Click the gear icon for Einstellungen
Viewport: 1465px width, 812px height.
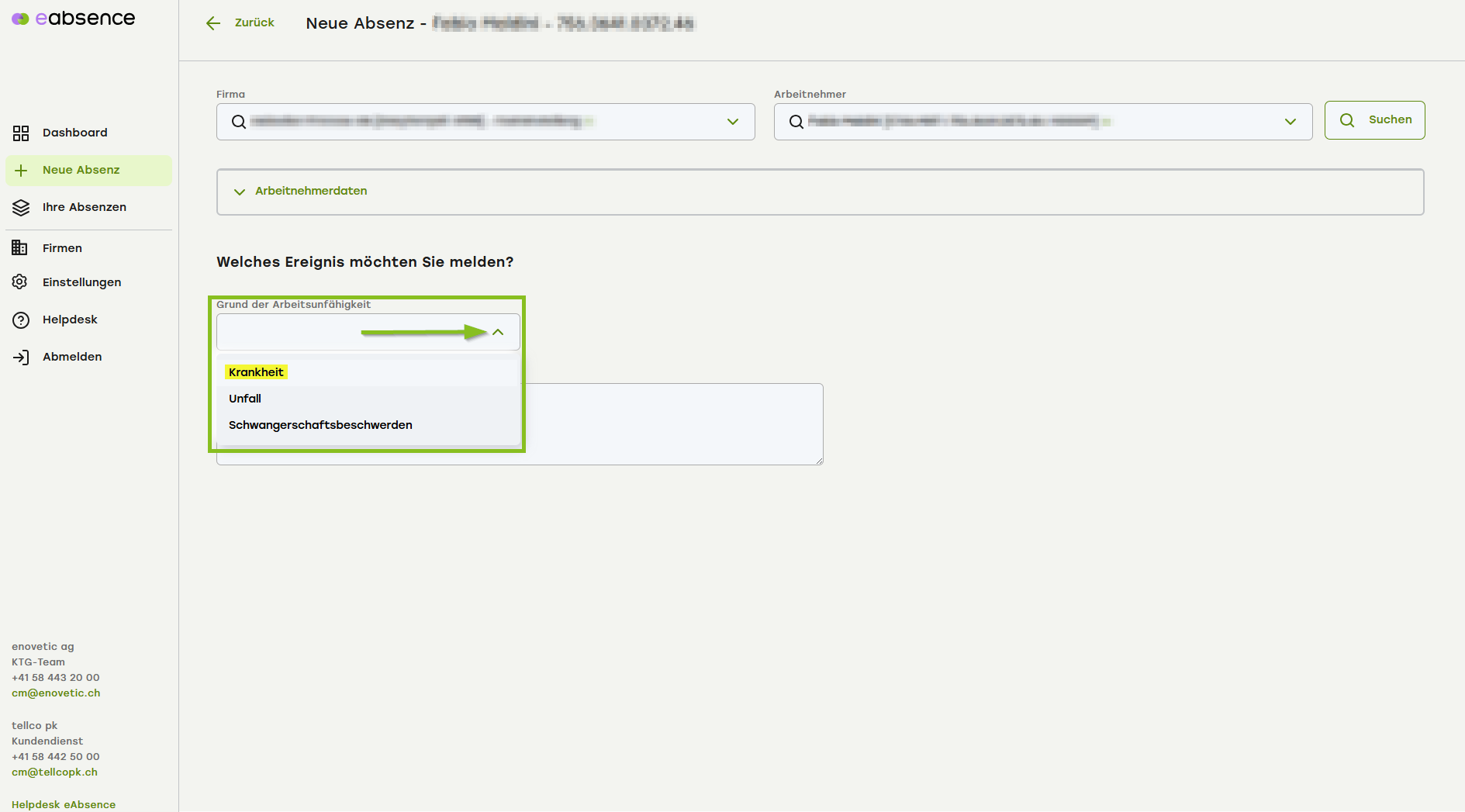[20, 282]
